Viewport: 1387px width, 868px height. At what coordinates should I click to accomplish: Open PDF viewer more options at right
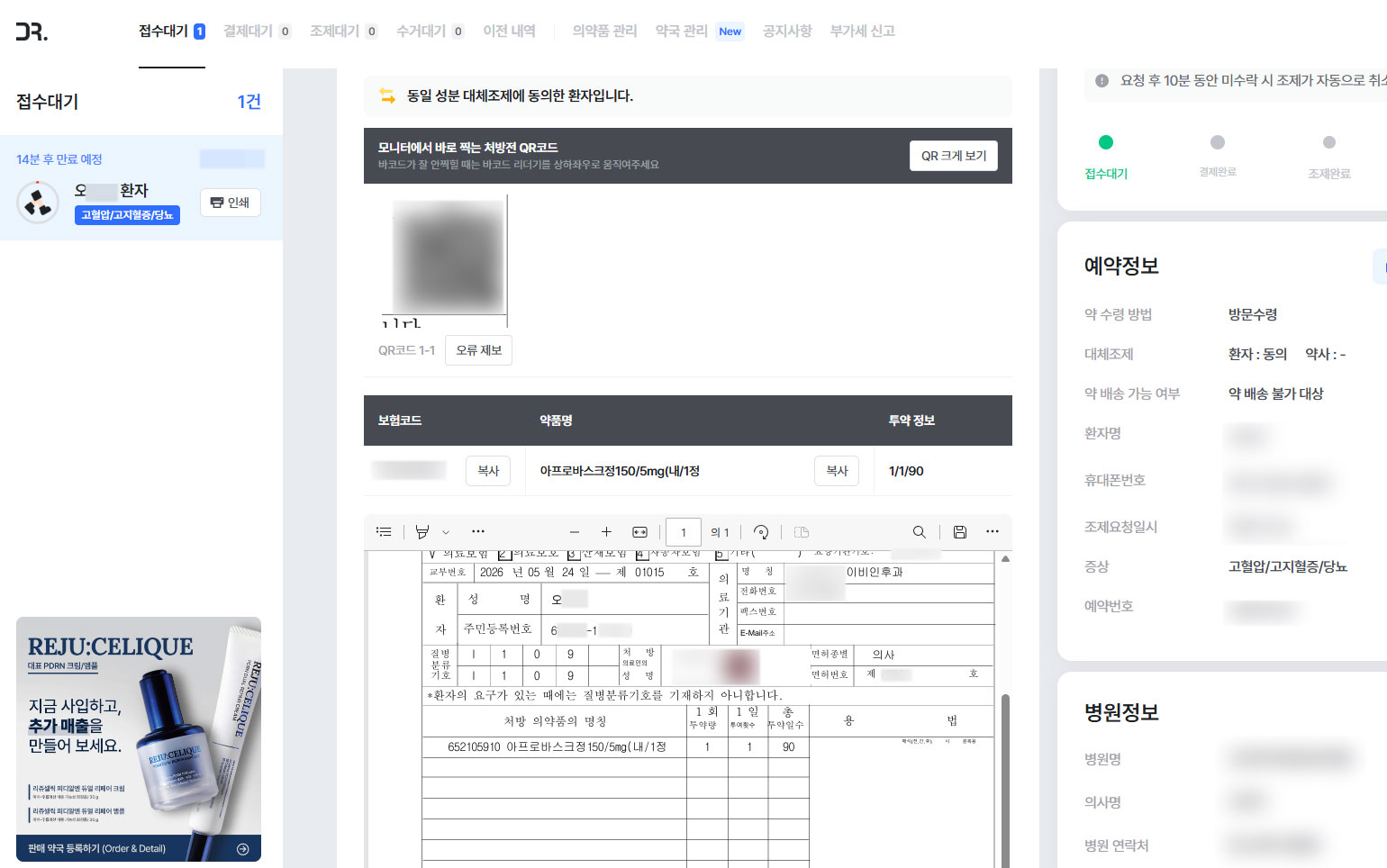click(x=993, y=532)
